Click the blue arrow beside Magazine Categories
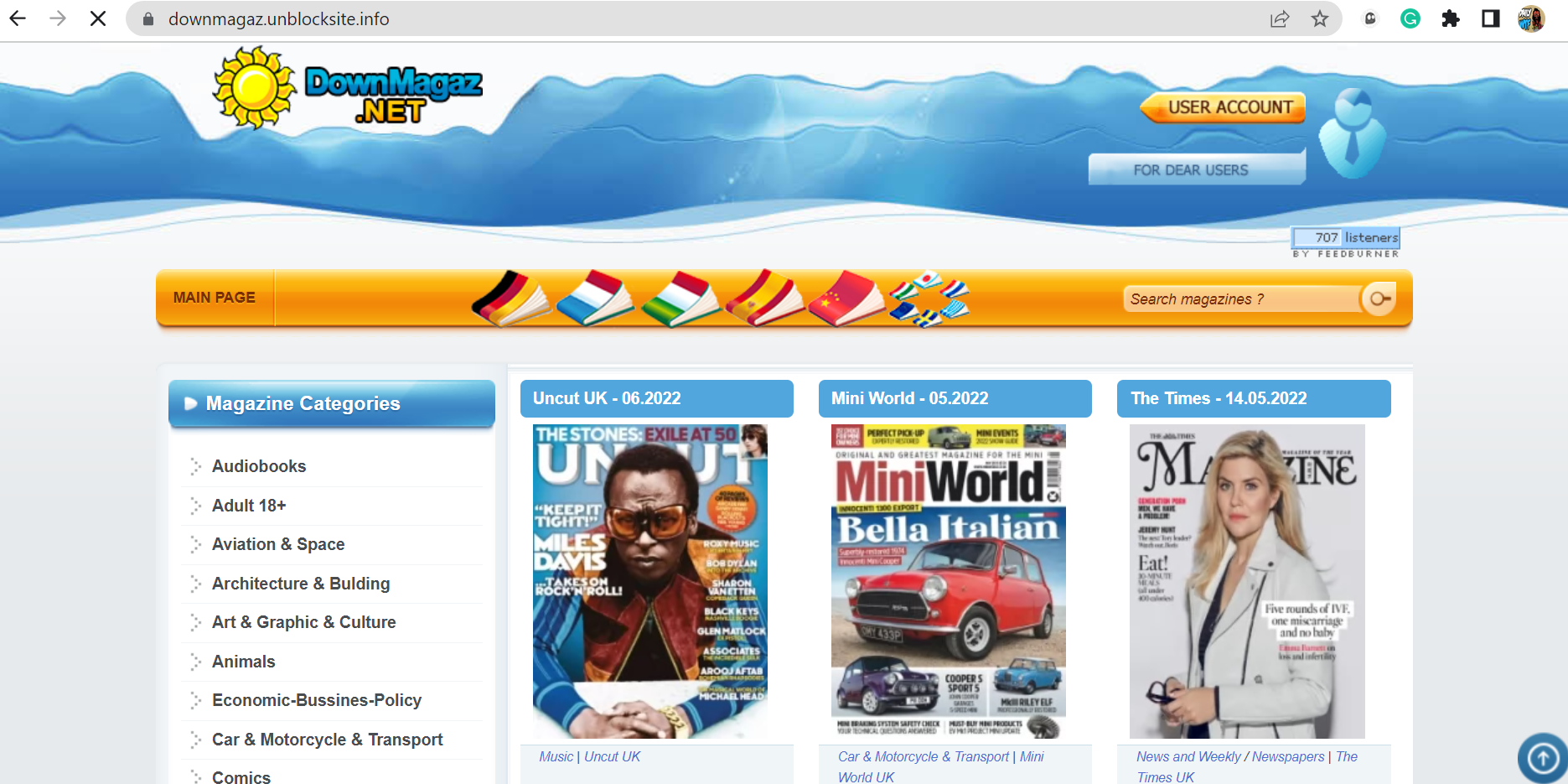Image resolution: width=1568 pixels, height=784 pixels. click(x=191, y=402)
